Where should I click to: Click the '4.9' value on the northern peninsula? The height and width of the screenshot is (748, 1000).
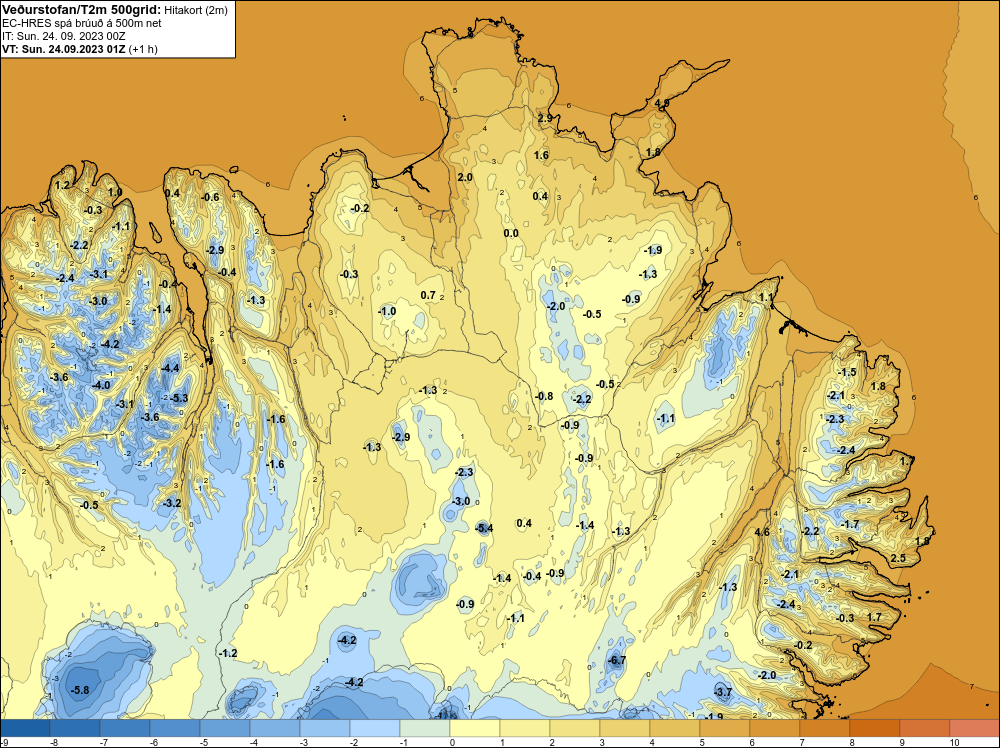[x=661, y=103]
